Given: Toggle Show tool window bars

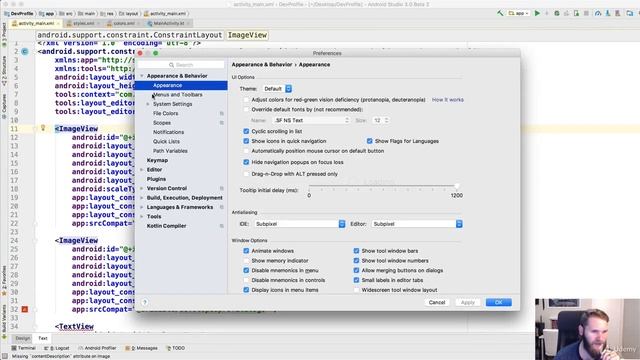Looking at the screenshot, I should 356,251.
